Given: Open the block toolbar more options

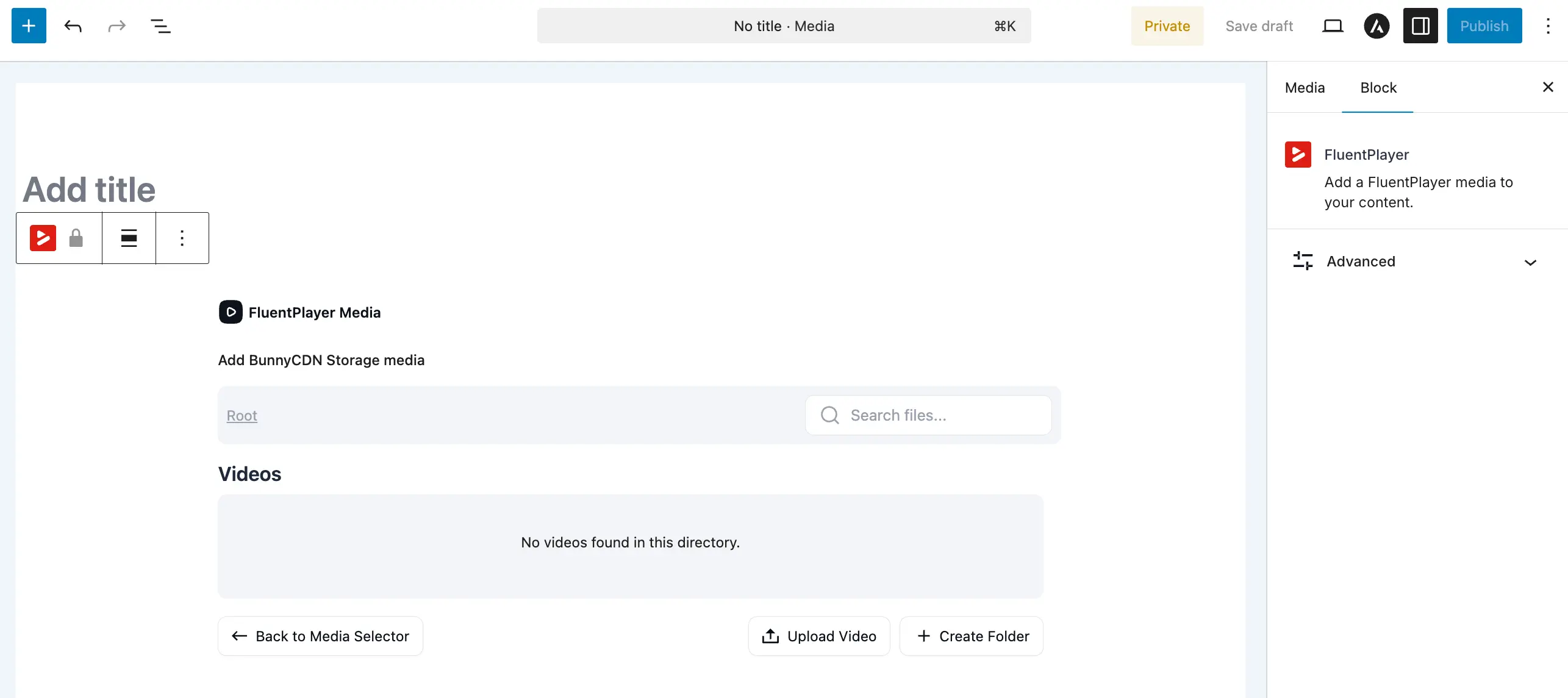Looking at the screenshot, I should click(182, 238).
